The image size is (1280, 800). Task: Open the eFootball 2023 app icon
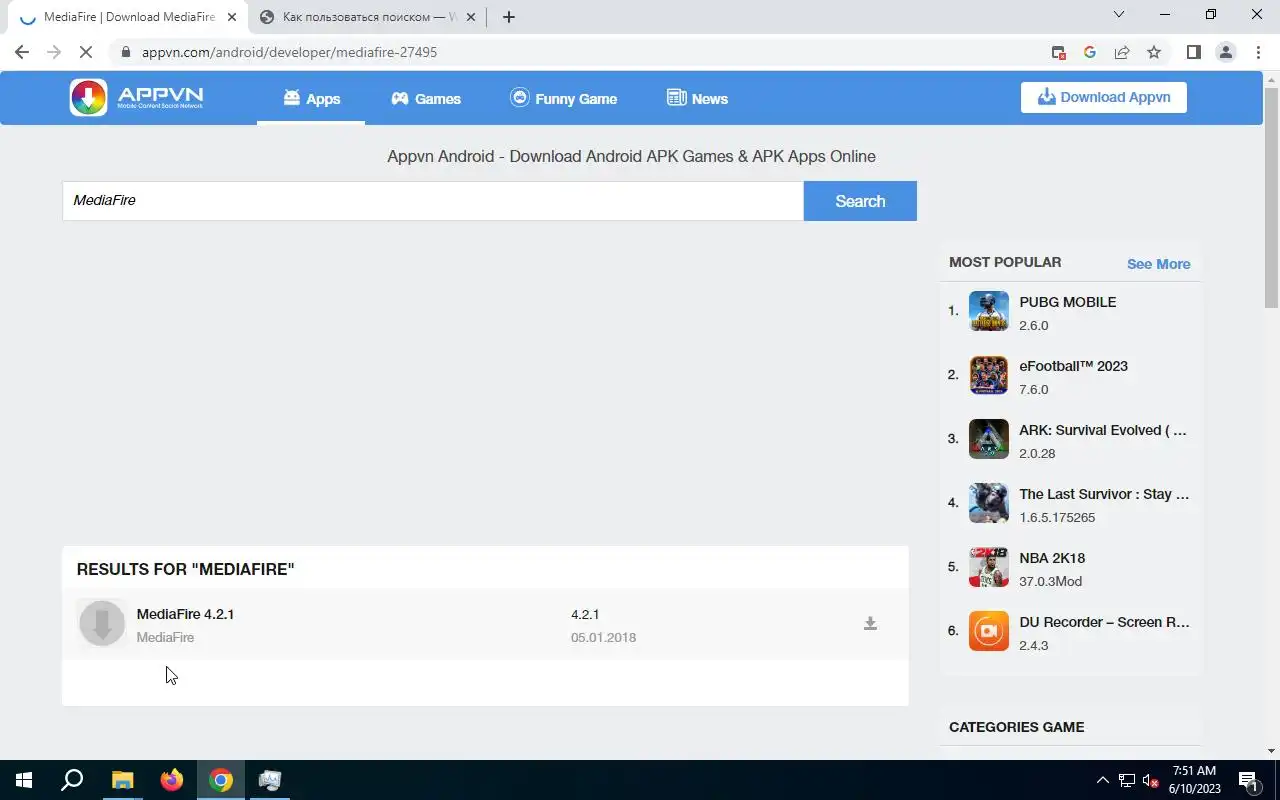point(989,375)
